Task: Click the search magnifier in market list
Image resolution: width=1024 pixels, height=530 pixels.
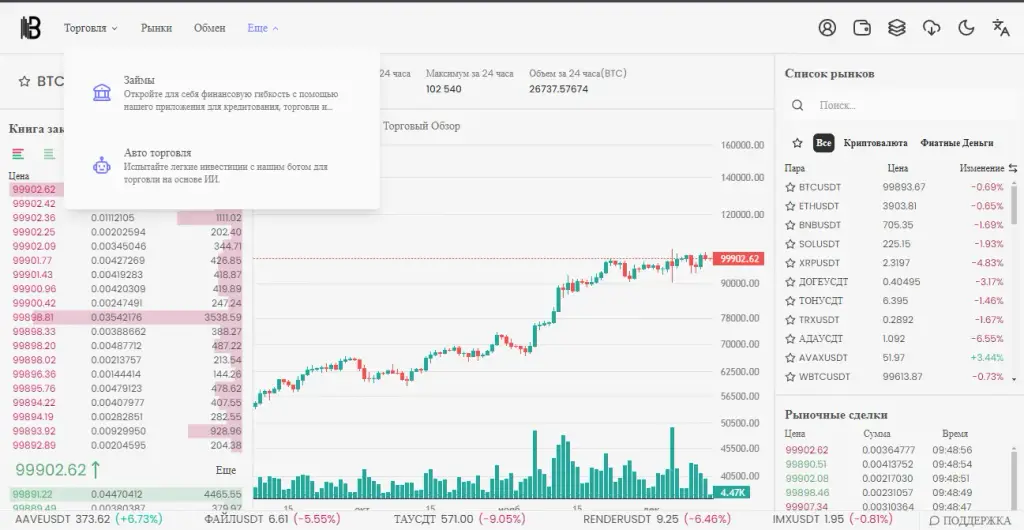Action: [x=797, y=105]
